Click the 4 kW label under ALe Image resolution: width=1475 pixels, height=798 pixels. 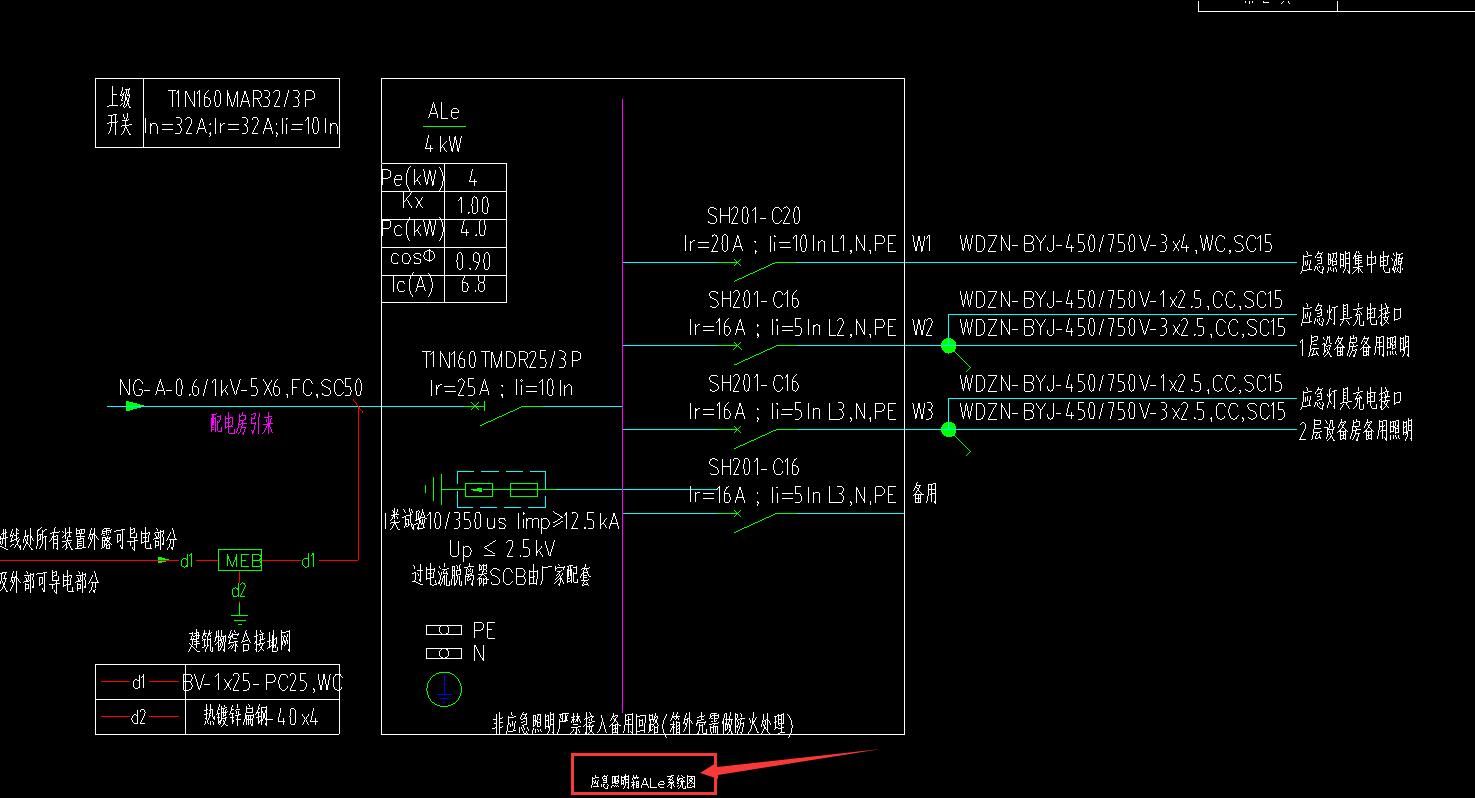click(x=443, y=144)
